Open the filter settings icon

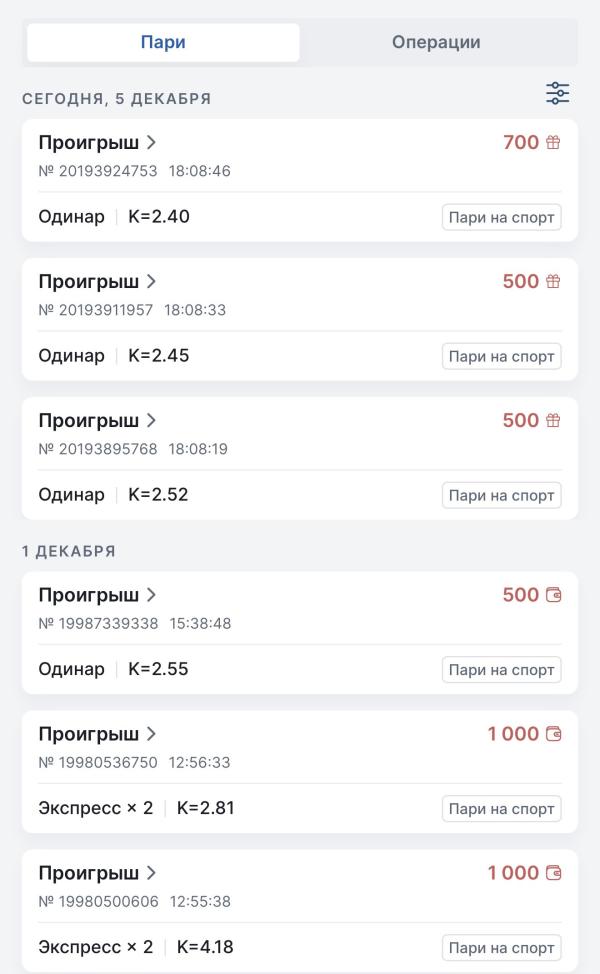[557, 94]
